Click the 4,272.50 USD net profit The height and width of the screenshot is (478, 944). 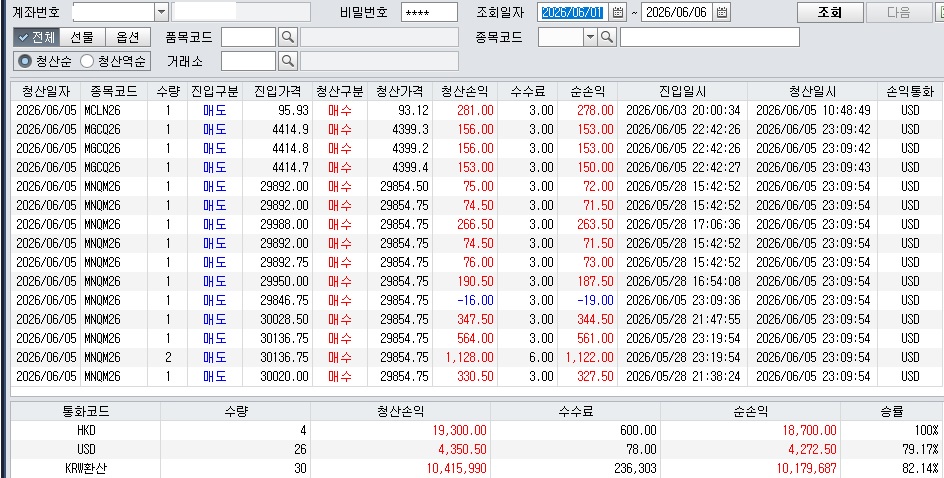pyautogui.click(x=750, y=450)
